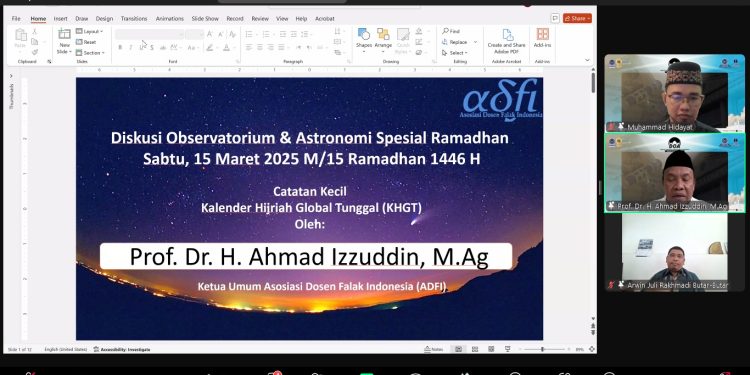Screen dimensions: 750x375
Task: Open the font size combo box
Action: [195, 34]
